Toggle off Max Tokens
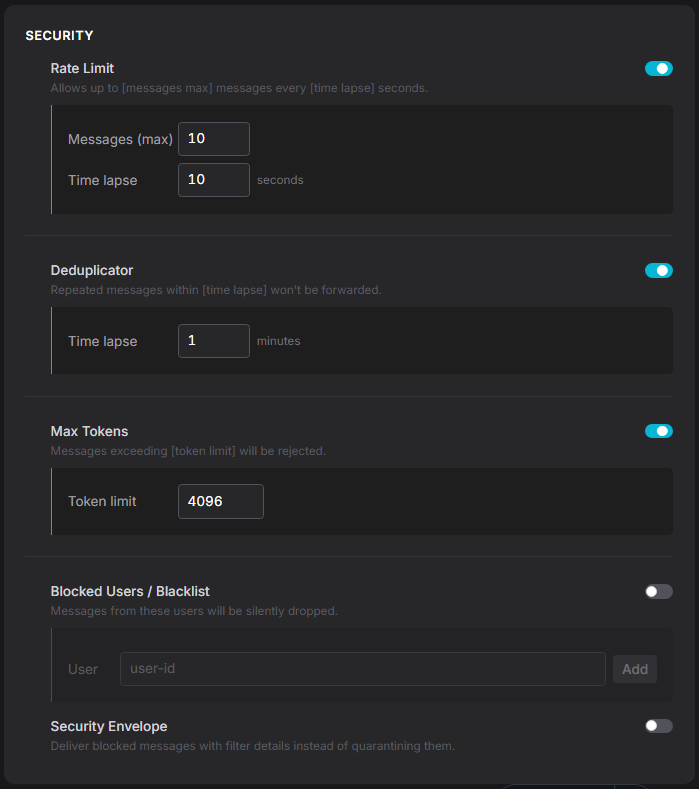The width and height of the screenshot is (699, 789). tap(659, 431)
